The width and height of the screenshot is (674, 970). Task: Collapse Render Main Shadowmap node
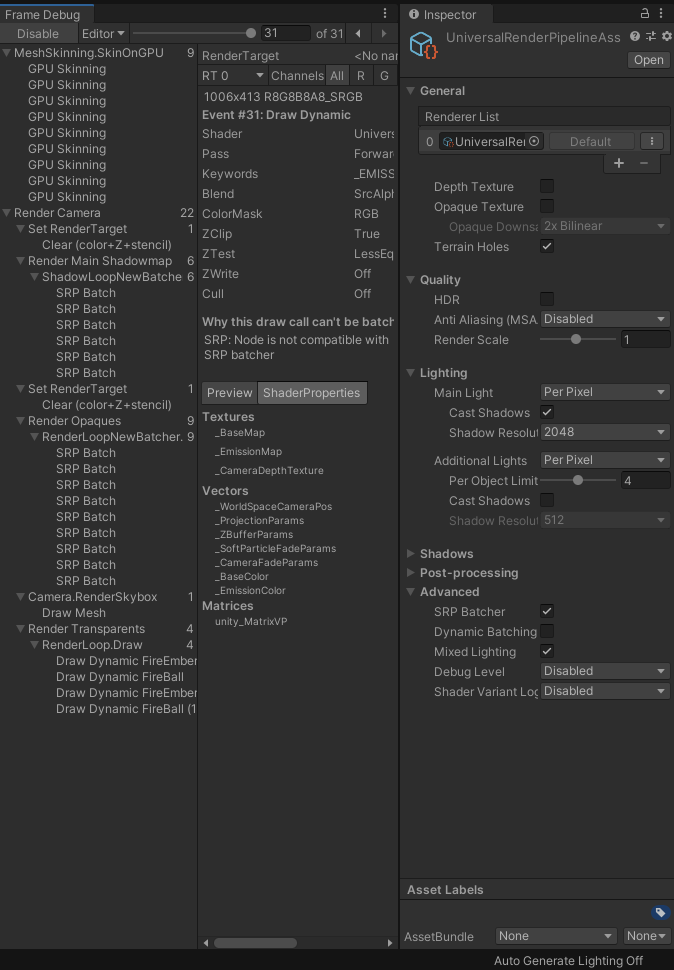click(x=20, y=261)
